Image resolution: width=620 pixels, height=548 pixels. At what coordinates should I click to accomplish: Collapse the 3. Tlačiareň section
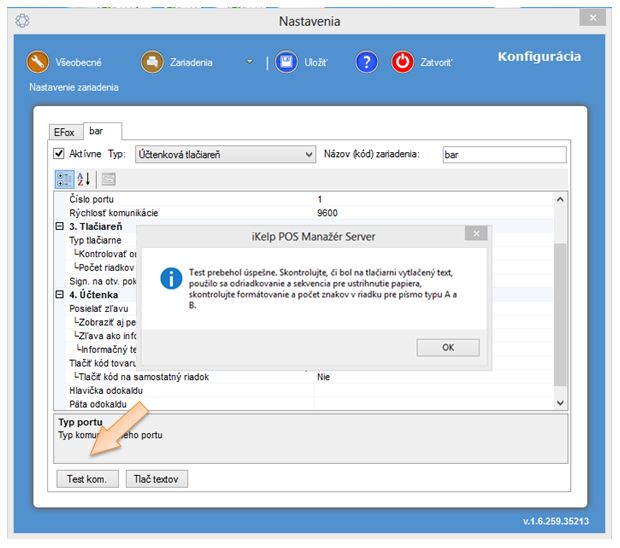point(59,227)
